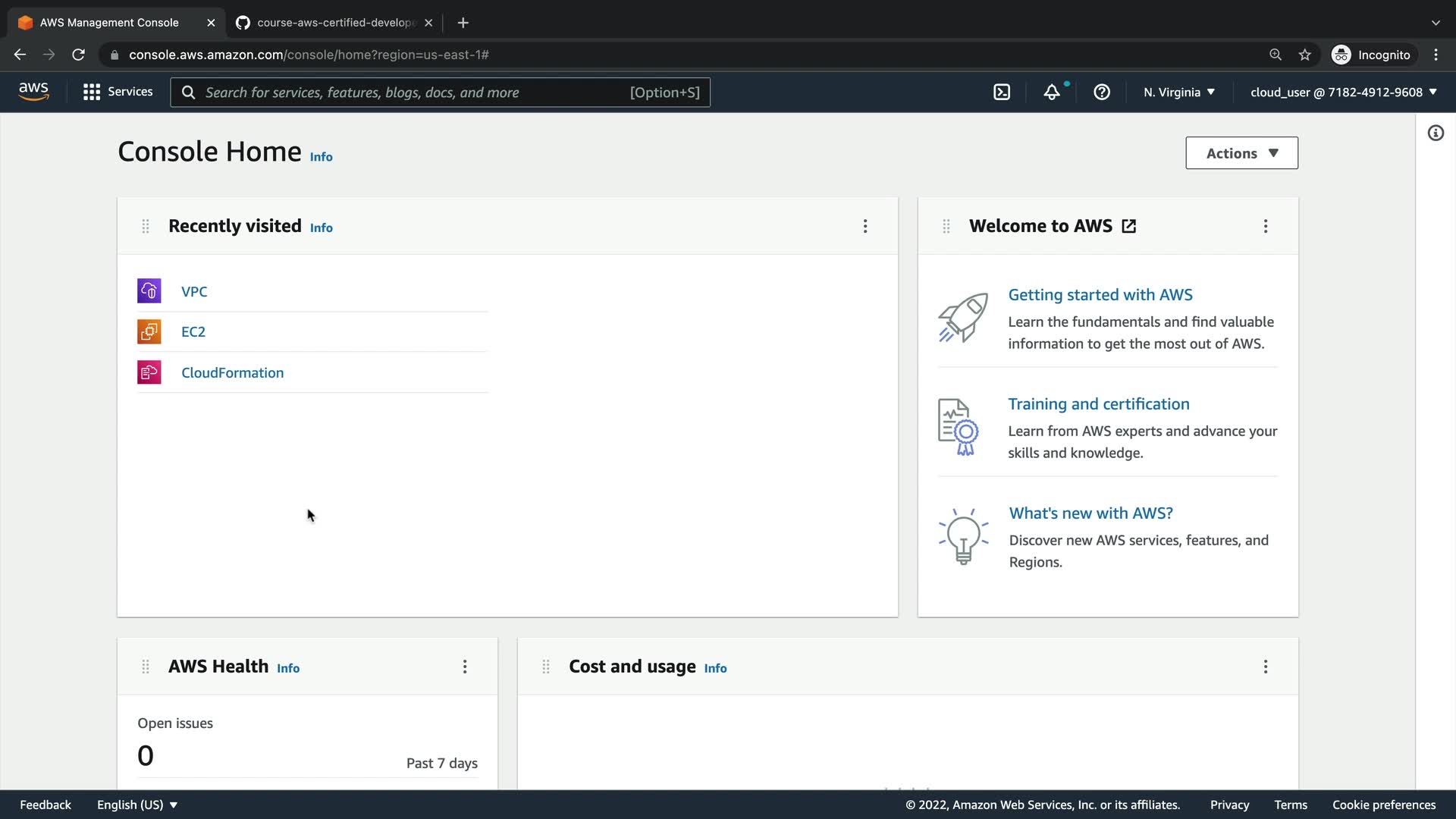This screenshot has width=1456, height=819.
Task: Open the Recently visited widget options menu
Action: tap(865, 226)
